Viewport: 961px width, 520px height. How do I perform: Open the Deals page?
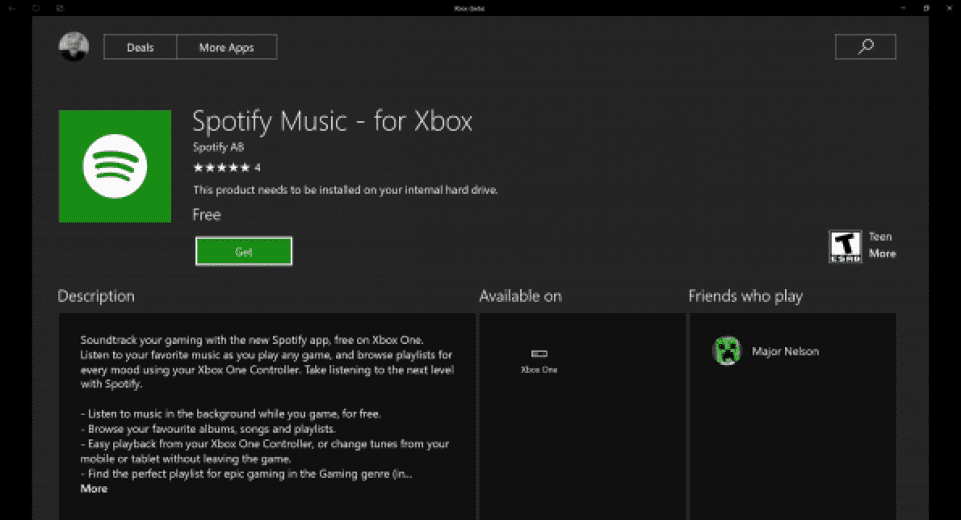[x=140, y=47]
